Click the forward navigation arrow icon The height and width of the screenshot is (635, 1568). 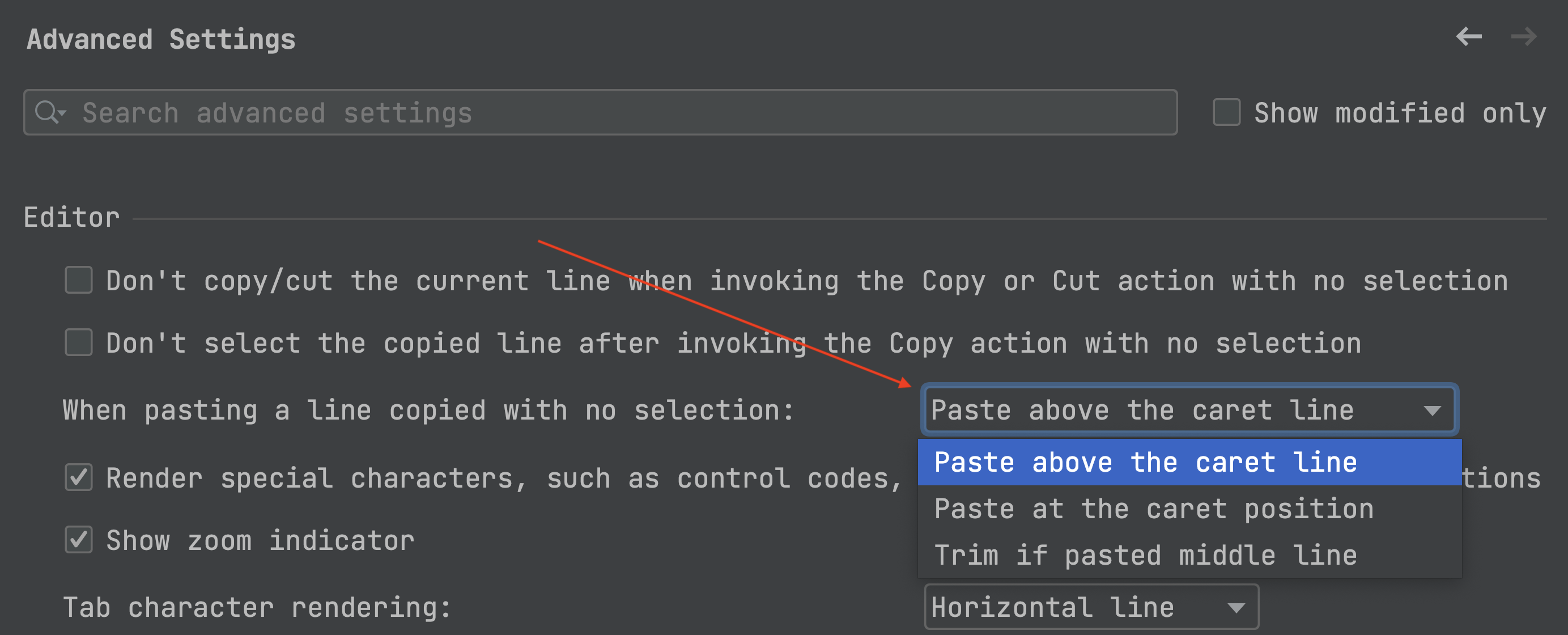(1523, 37)
